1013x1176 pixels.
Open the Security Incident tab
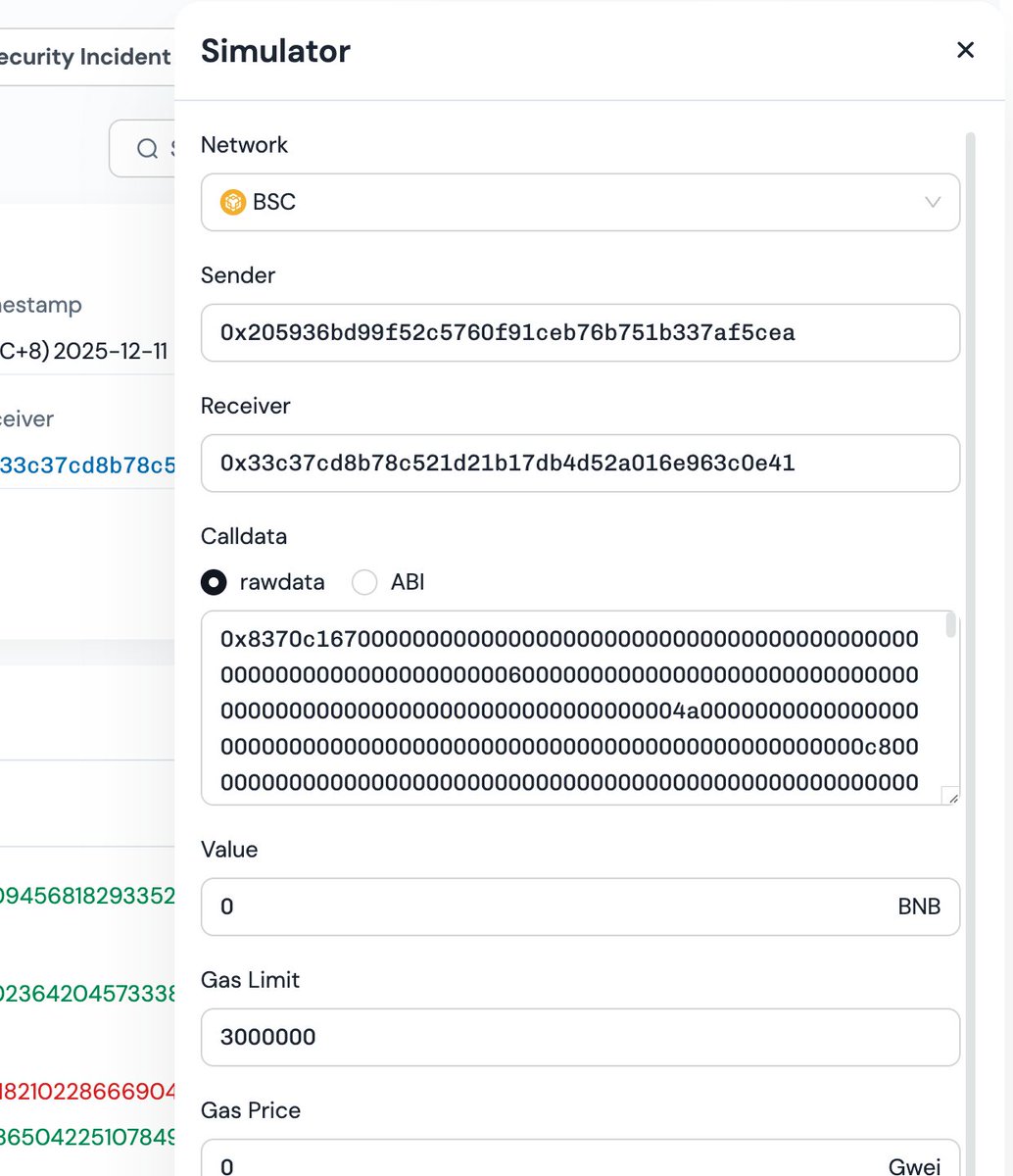click(86, 57)
